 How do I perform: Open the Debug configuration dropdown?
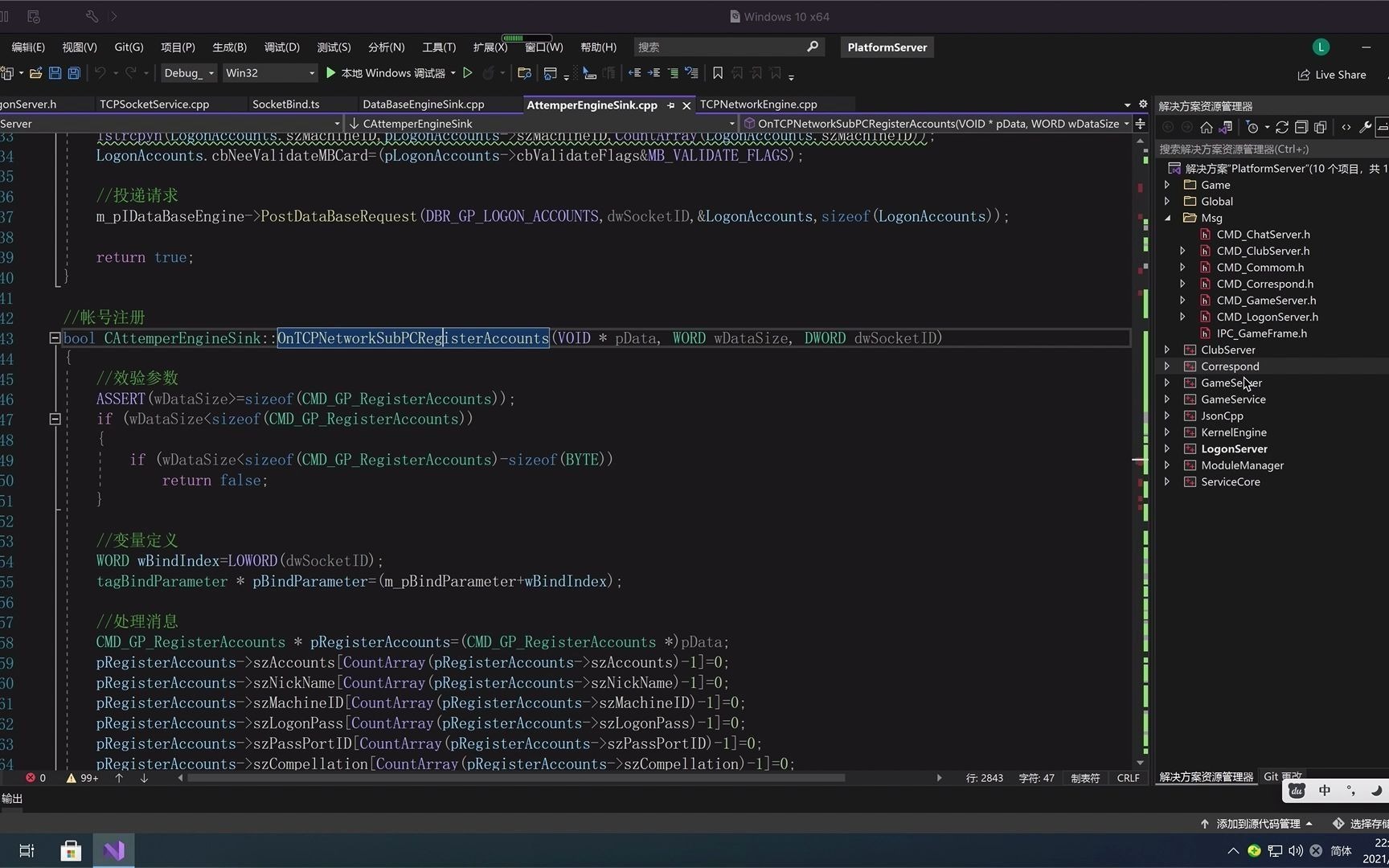click(187, 72)
